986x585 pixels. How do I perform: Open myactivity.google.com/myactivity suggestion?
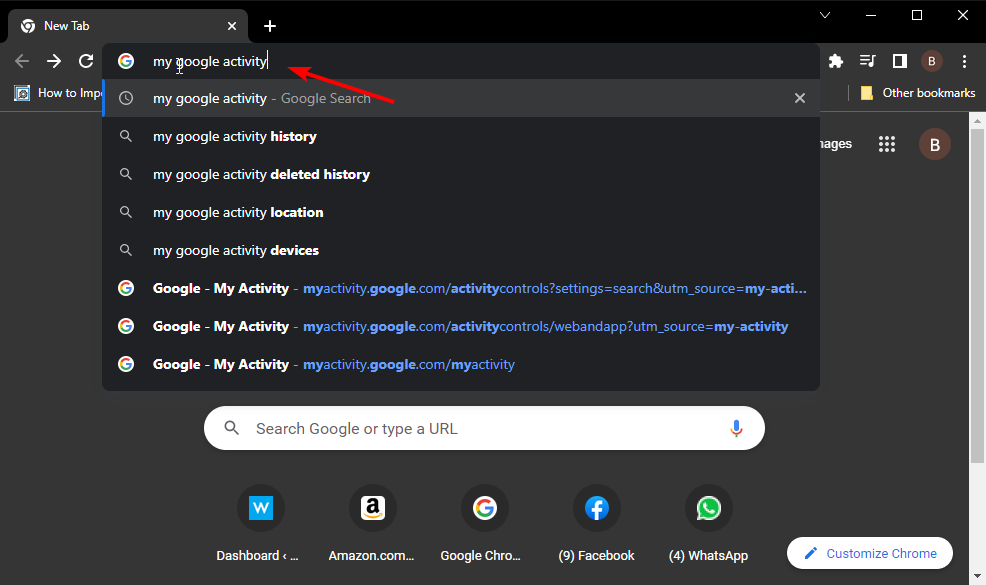(x=461, y=364)
